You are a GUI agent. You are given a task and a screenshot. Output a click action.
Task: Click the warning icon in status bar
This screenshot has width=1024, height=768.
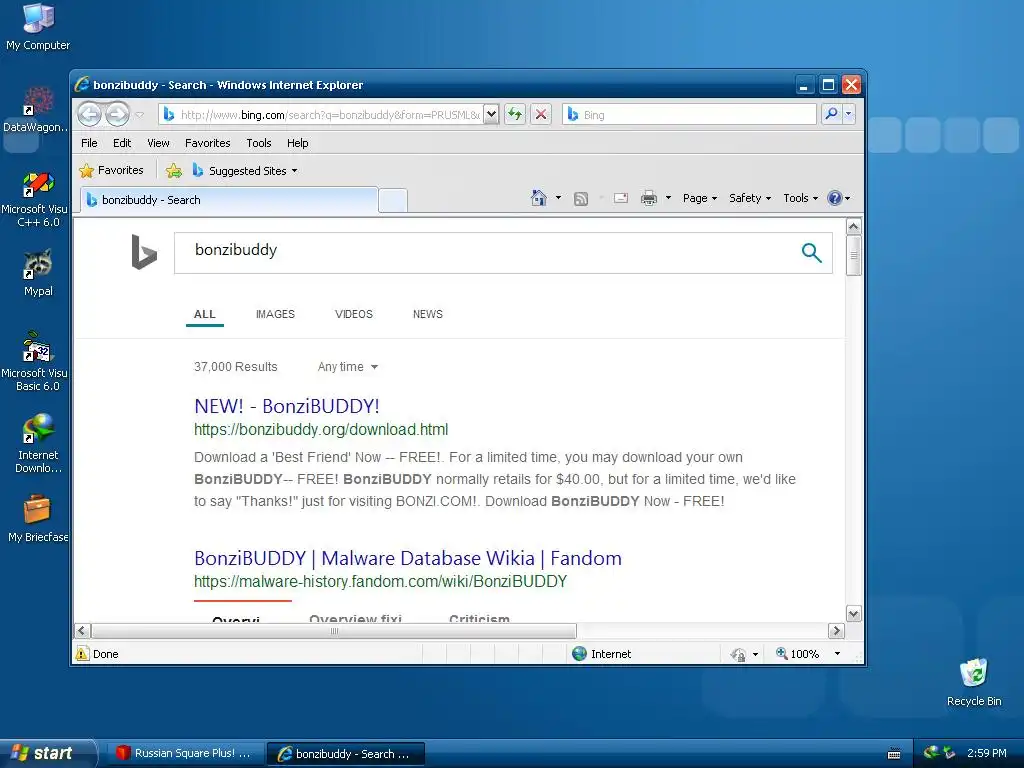click(x=82, y=654)
